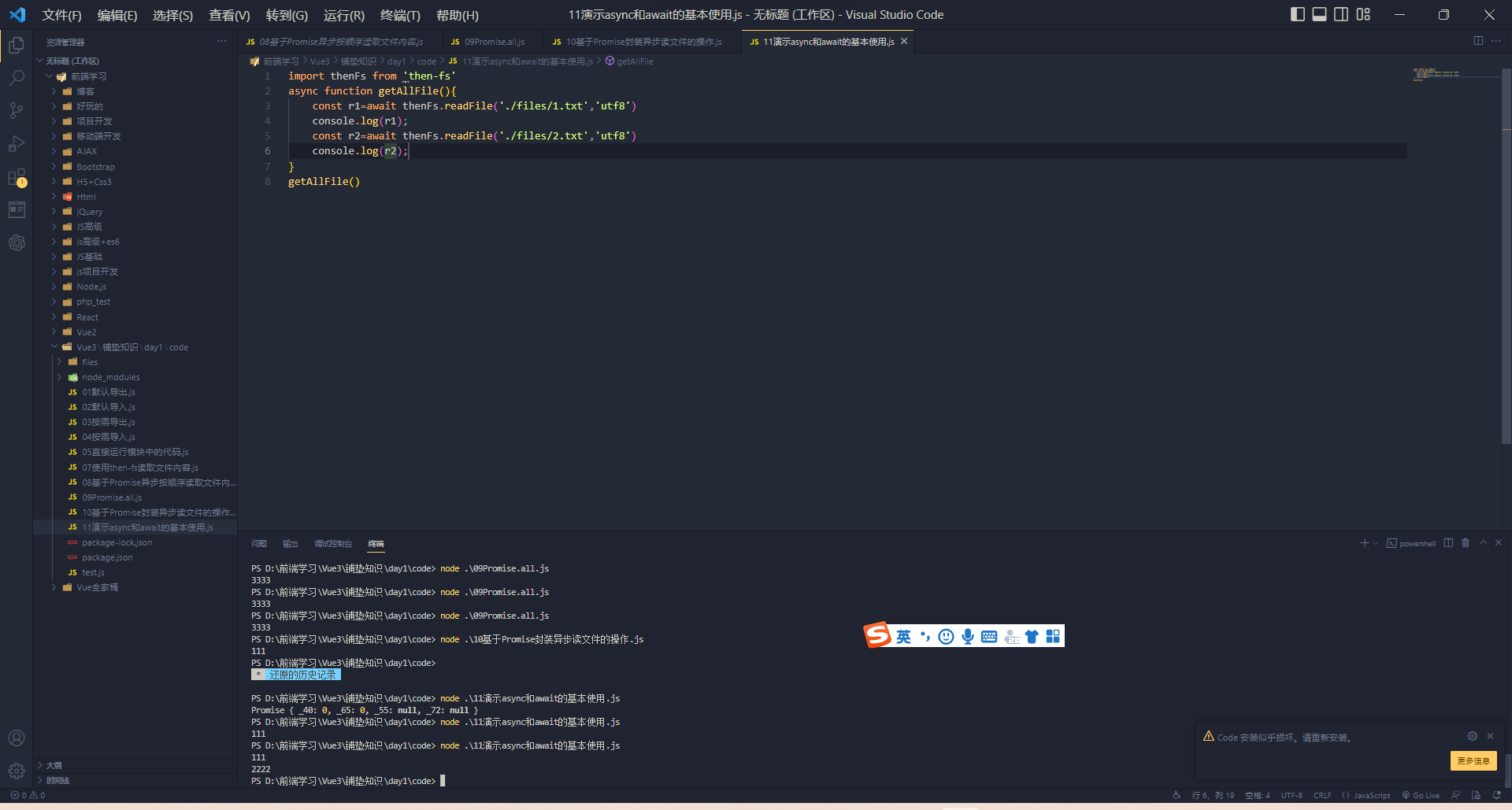Open test.js in the explorer
This screenshot has width=1512, height=810.
coord(93,572)
